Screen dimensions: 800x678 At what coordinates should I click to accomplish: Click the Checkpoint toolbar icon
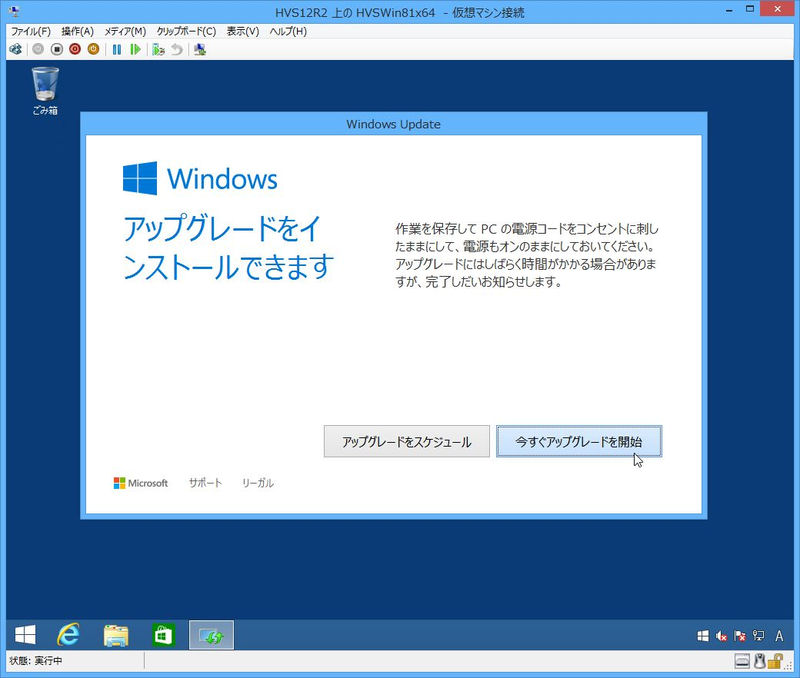tap(159, 49)
